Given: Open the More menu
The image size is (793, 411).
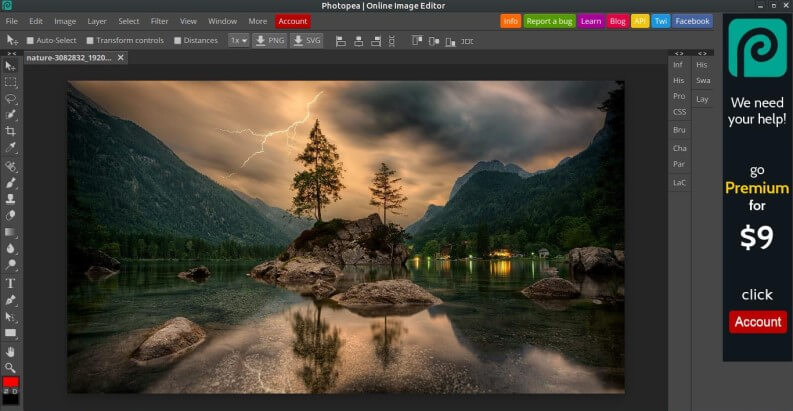Looking at the screenshot, I should [257, 21].
